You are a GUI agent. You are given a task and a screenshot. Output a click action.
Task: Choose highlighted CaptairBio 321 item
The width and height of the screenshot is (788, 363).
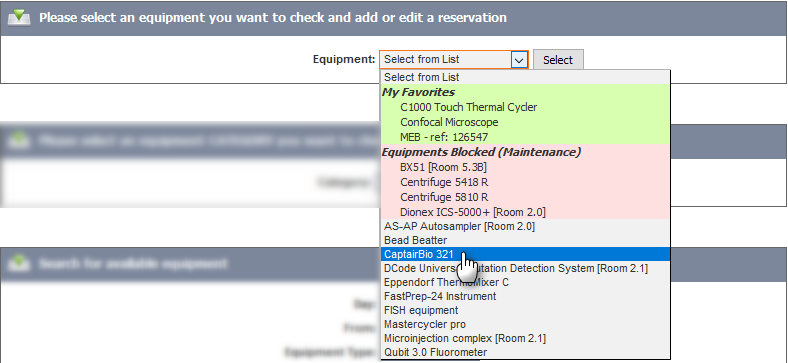click(525, 254)
